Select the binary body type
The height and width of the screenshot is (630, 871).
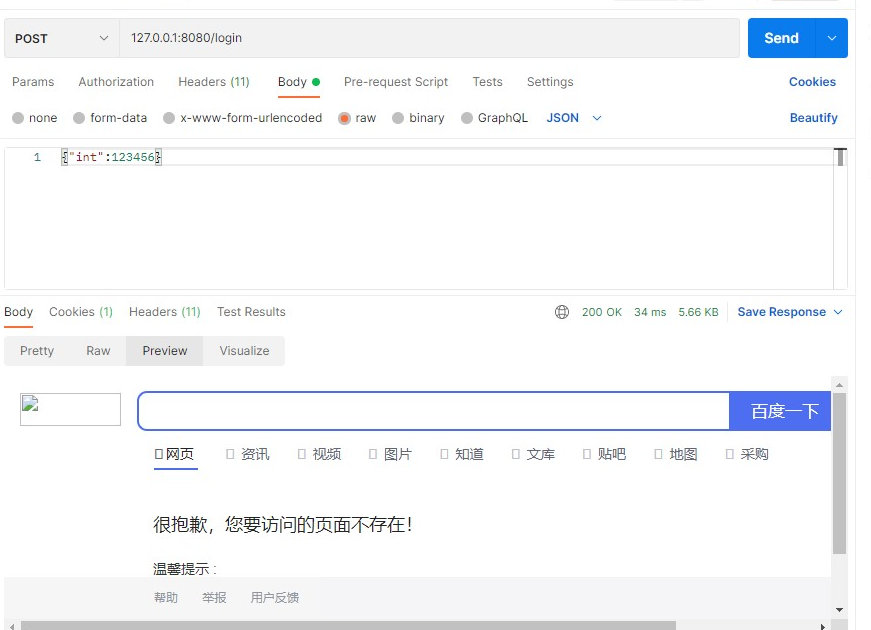pyautogui.click(x=418, y=118)
